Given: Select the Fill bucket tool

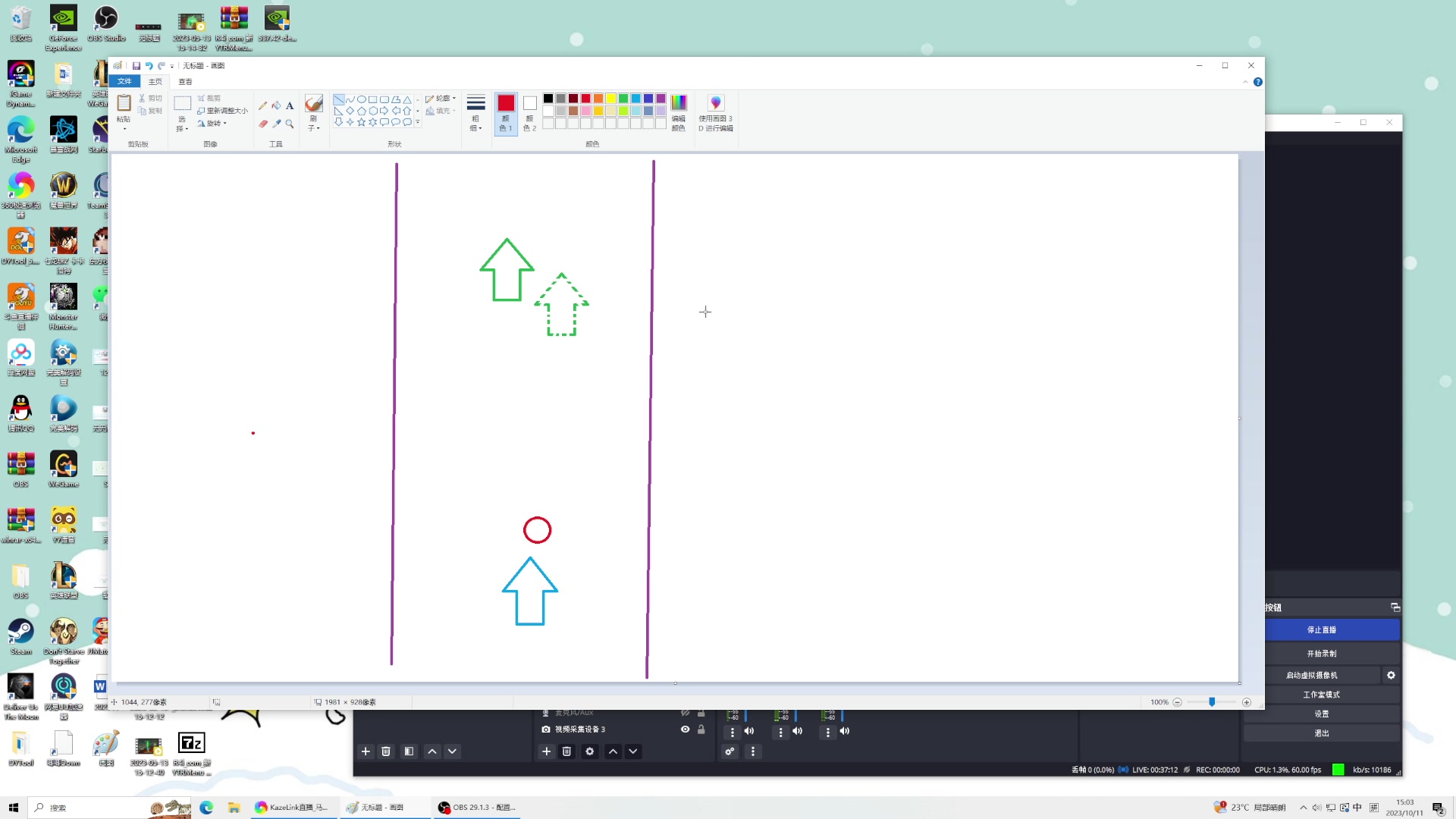Looking at the screenshot, I should tap(276, 106).
